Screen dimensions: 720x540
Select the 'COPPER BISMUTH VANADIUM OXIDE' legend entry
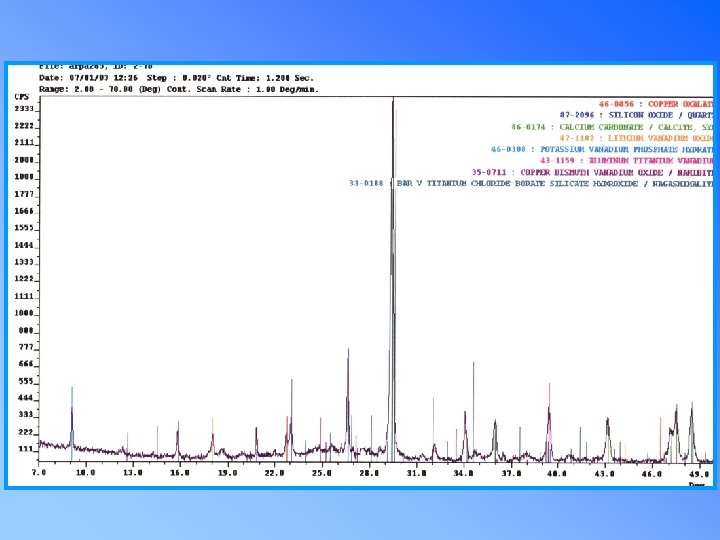[x=592, y=173]
